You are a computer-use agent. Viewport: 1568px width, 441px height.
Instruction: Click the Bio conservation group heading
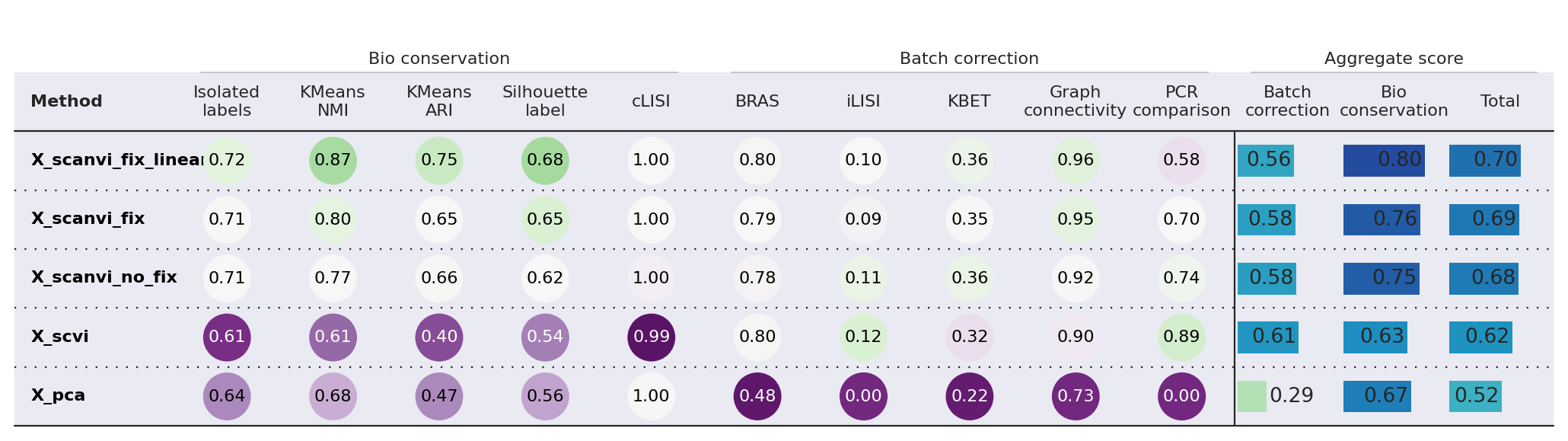pyautogui.click(x=439, y=59)
